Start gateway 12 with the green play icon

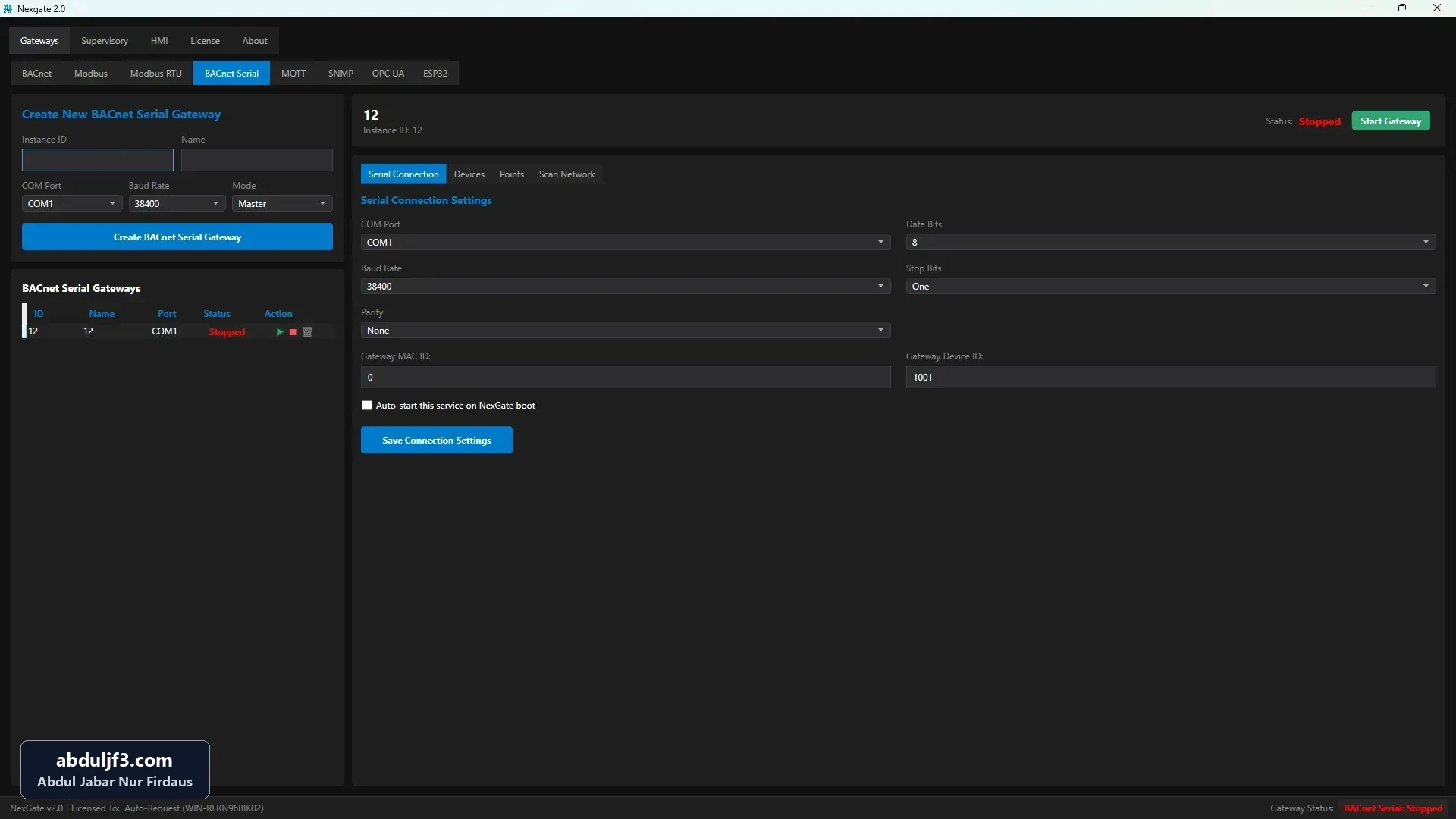(279, 332)
